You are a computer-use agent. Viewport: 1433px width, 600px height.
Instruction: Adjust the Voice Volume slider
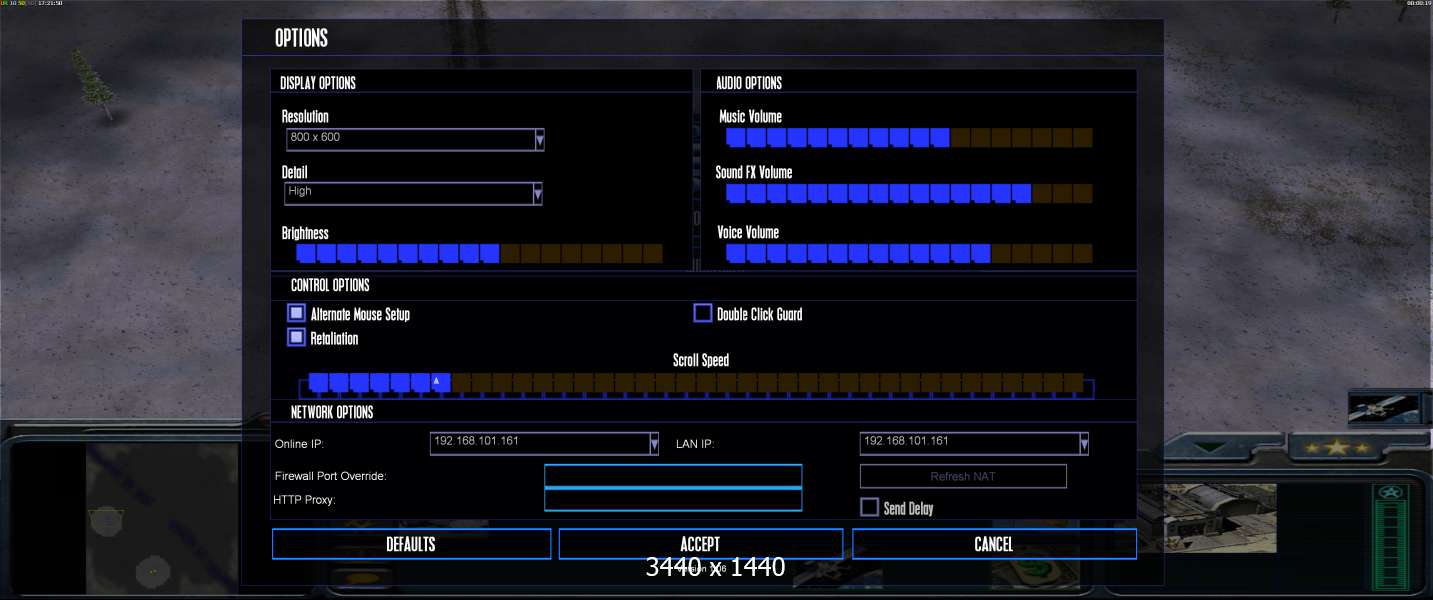(909, 253)
